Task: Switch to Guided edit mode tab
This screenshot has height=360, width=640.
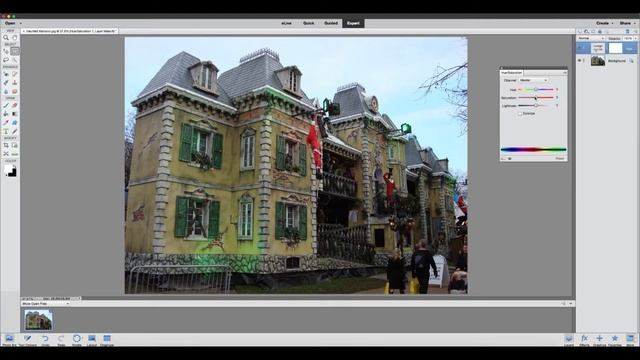Action: (x=331, y=23)
